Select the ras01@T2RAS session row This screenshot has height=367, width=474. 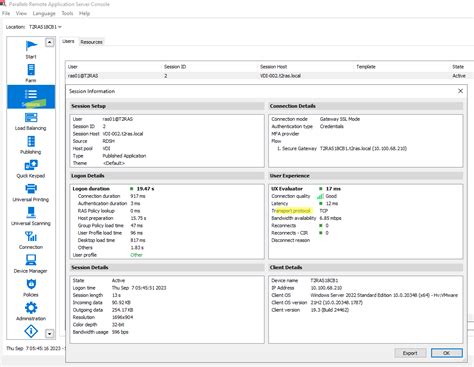pos(270,76)
